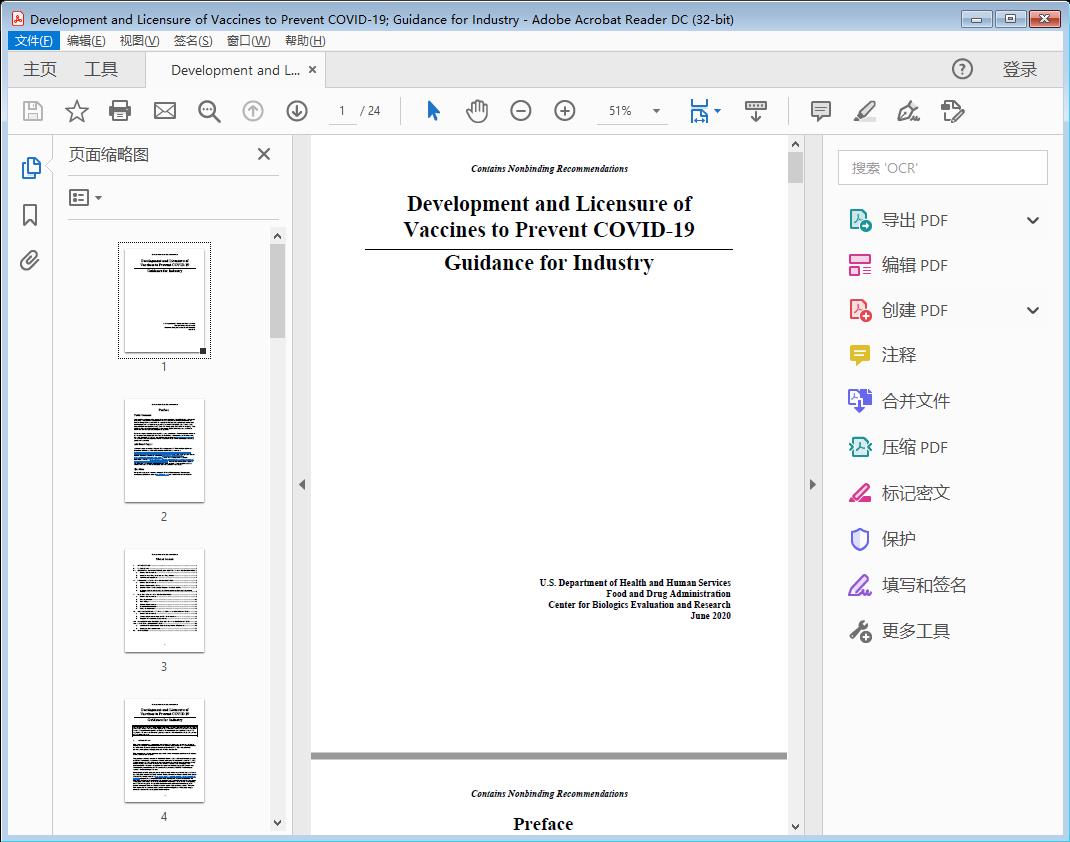1070x842 pixels.
Task: Open the bookmarks panel in the sidebar
Action: (30, 214)
